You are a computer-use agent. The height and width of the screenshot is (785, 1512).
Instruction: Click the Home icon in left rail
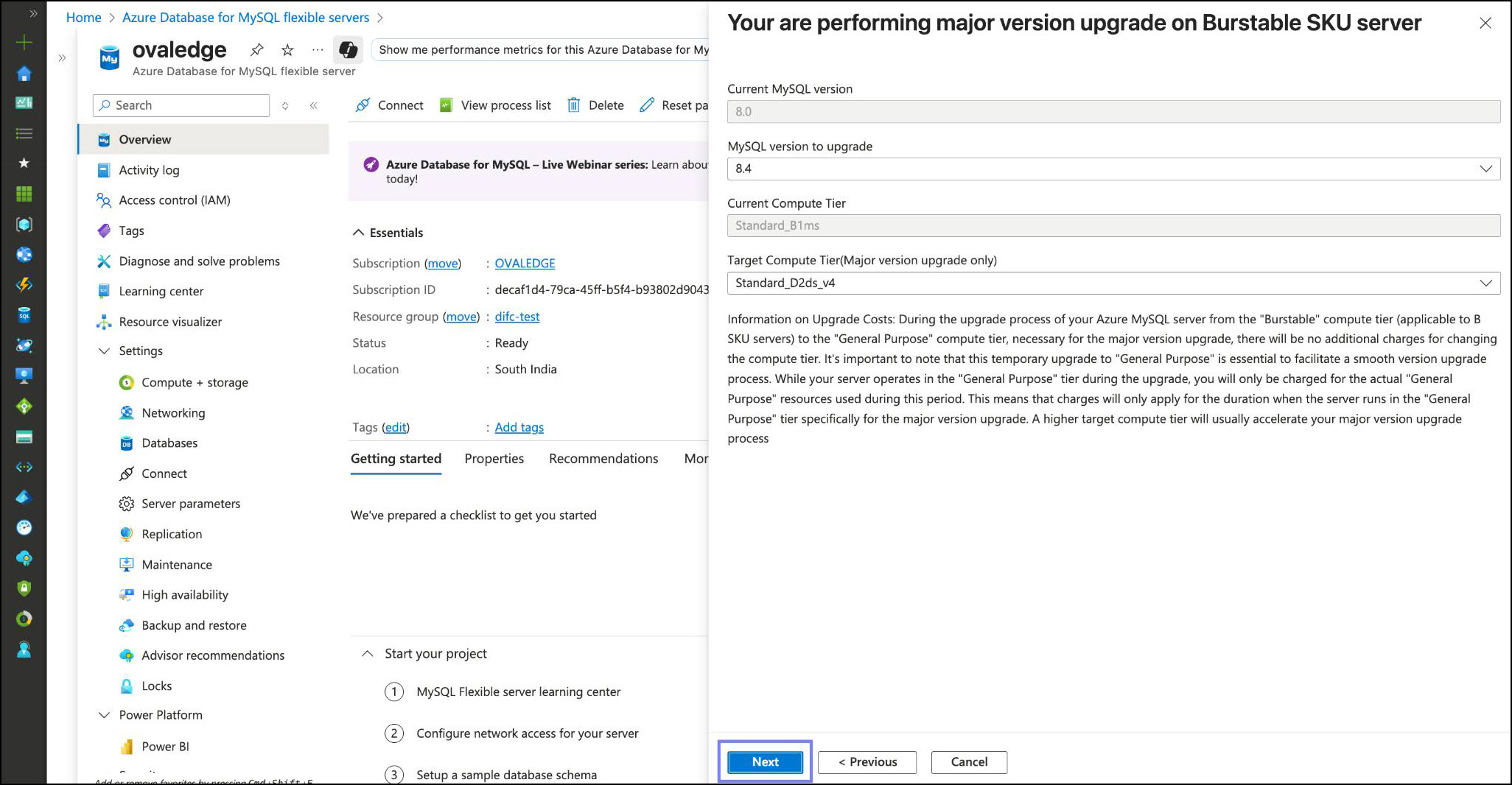coord(24,74)
